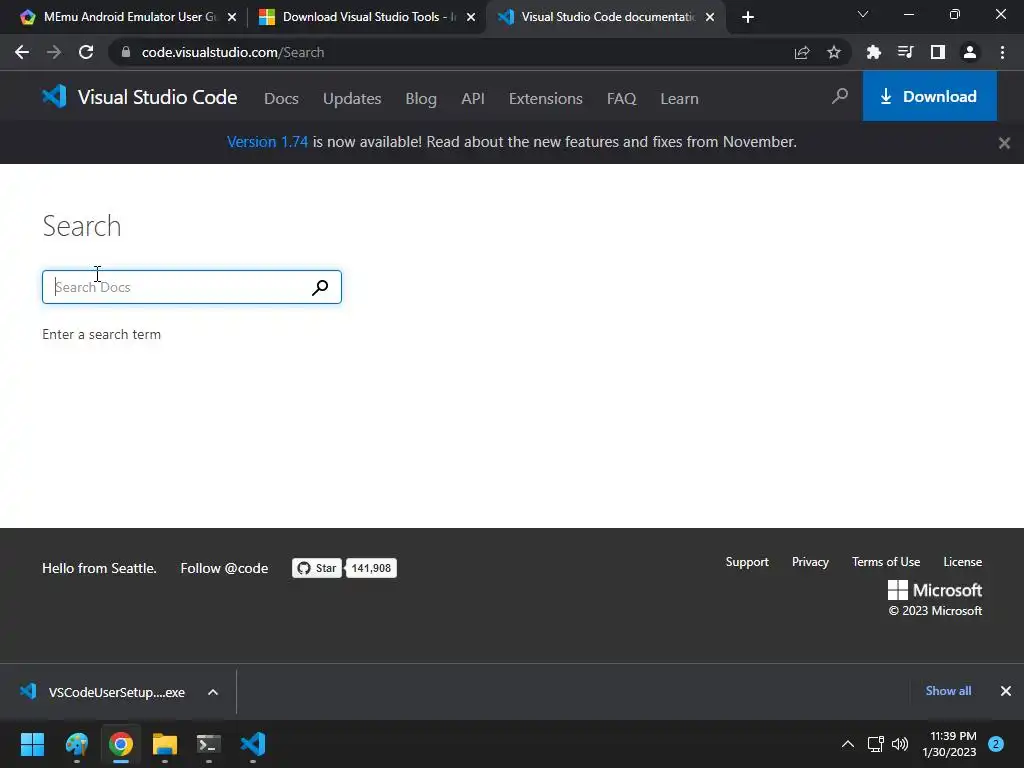Open the Support footer link

click(747, 562)
